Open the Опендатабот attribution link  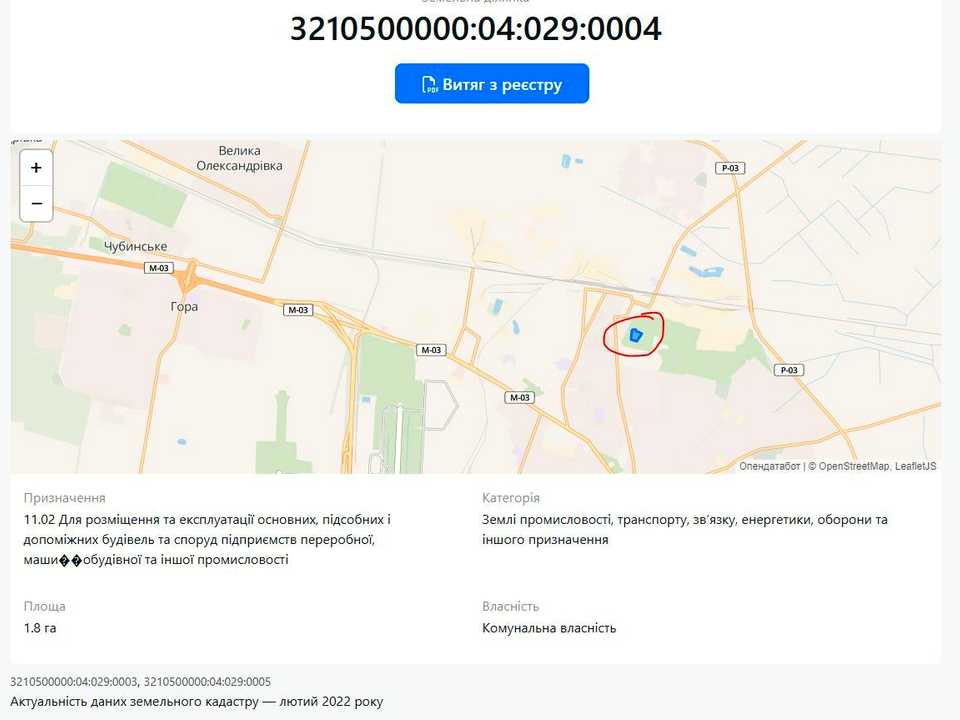pyautogui.click(x=769, y=466)
